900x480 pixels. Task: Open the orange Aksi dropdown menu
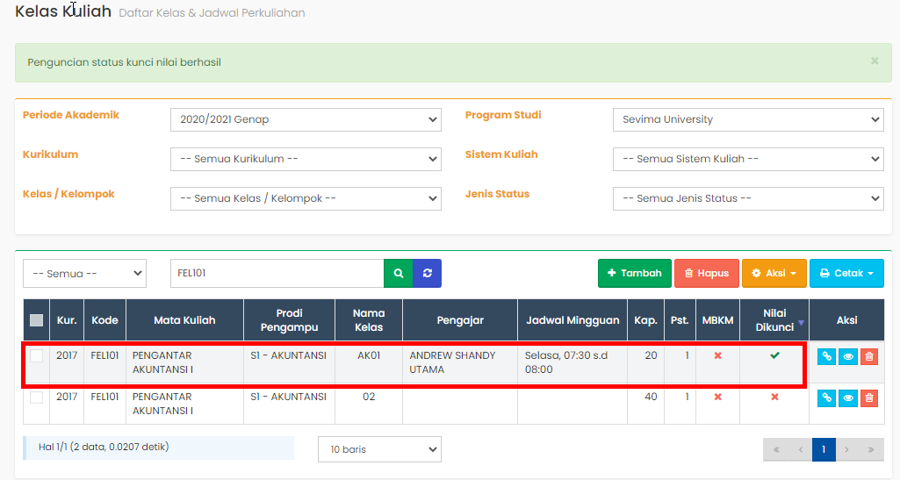coord(772,273)
